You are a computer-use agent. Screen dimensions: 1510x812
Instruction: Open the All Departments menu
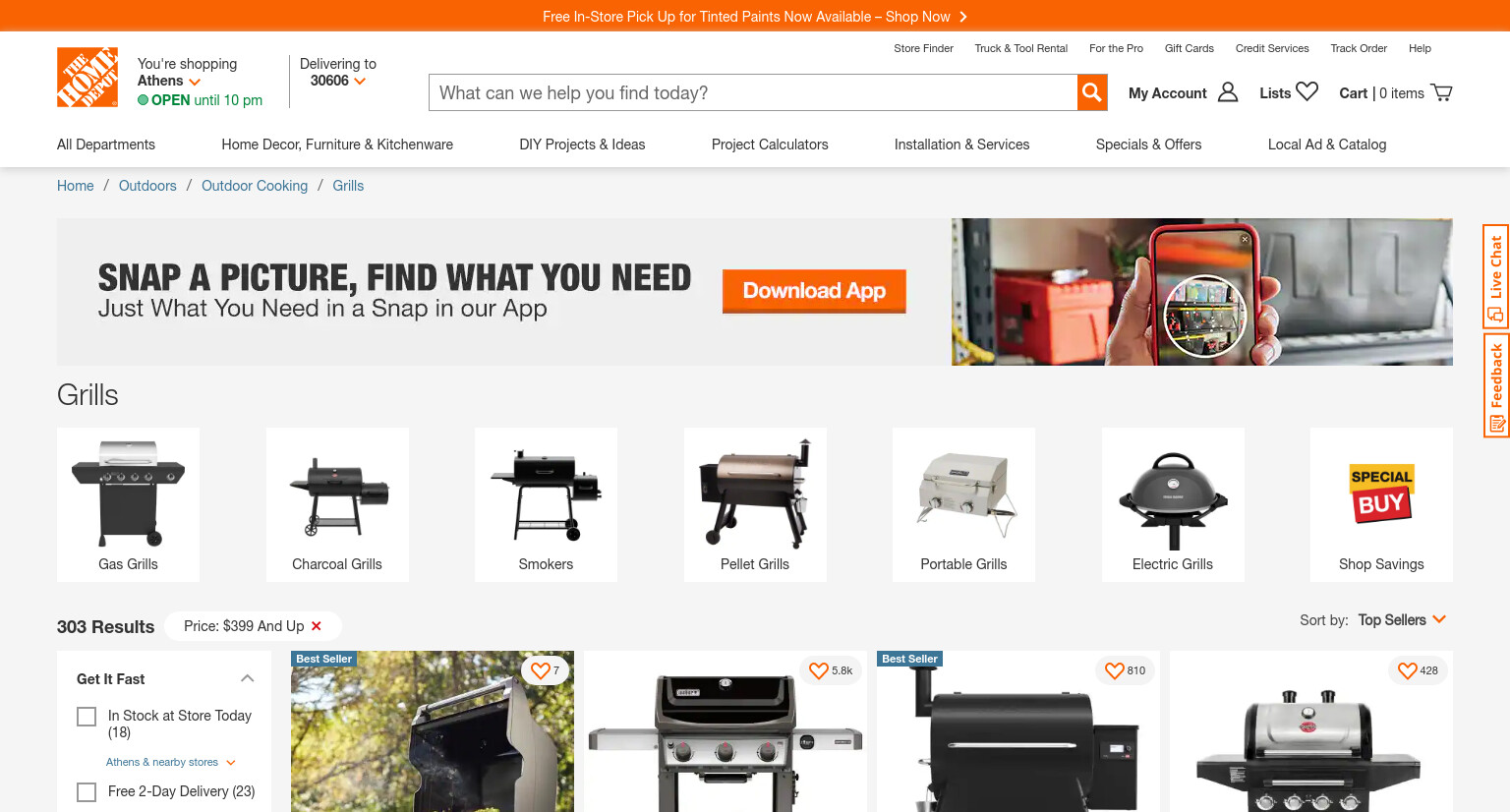click(106, 145)
